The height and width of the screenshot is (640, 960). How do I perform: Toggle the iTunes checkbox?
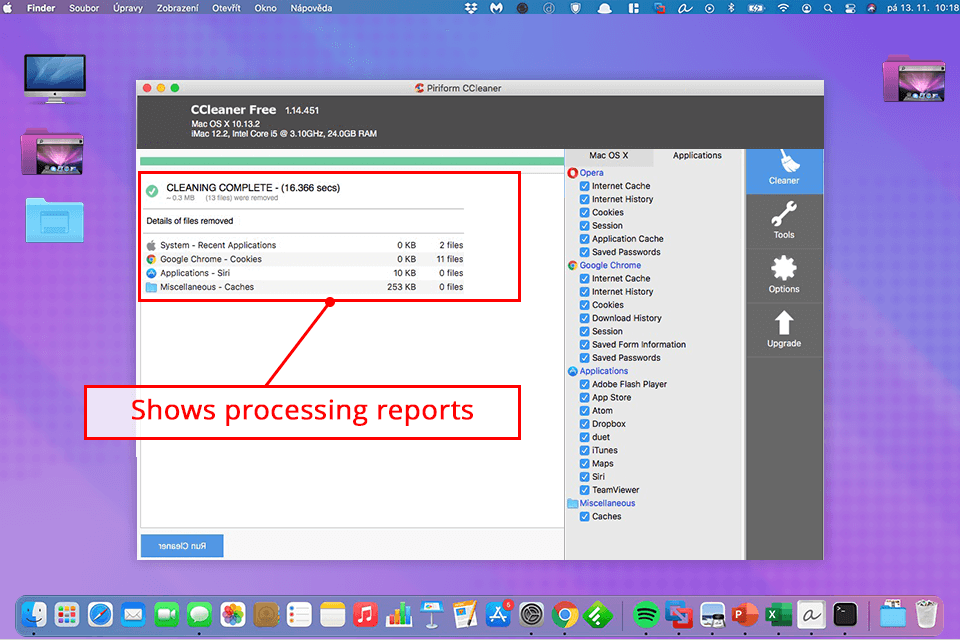pyautogui.click(x=585, y=450)
